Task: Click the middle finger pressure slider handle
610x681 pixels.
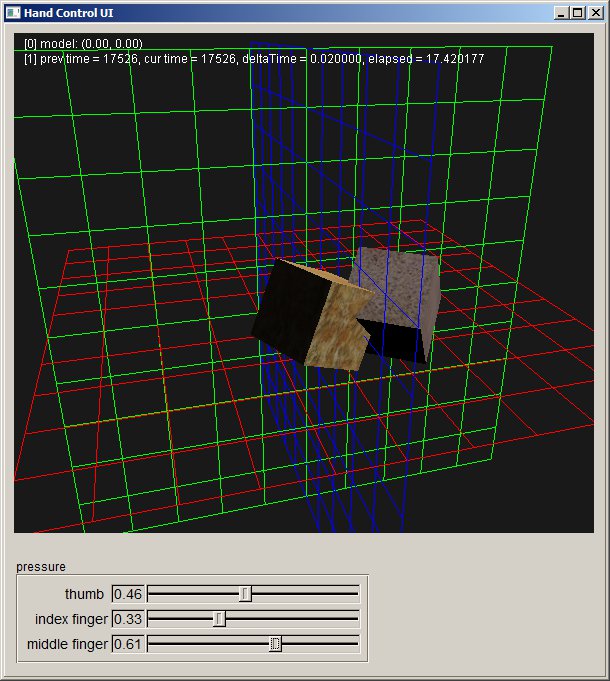Action: click(275, 644)
